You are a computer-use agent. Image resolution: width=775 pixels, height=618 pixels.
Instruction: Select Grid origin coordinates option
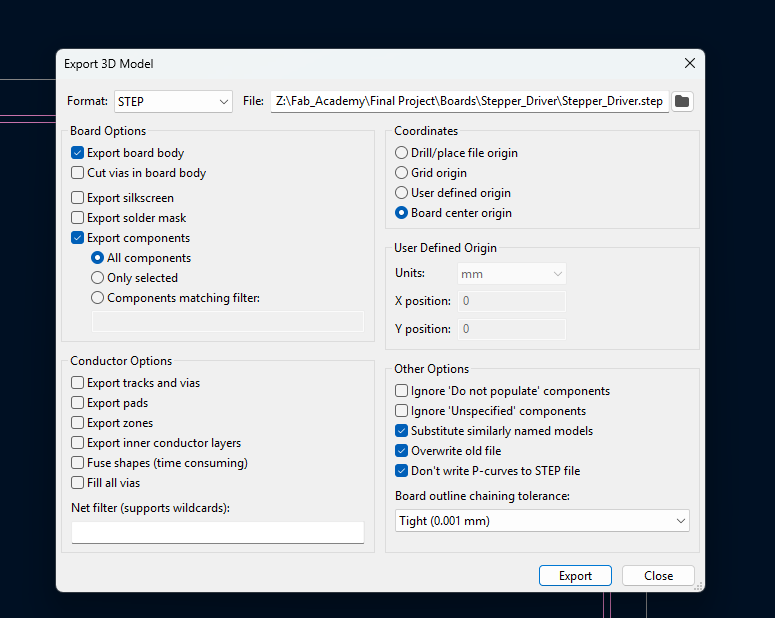coord(401,173)
